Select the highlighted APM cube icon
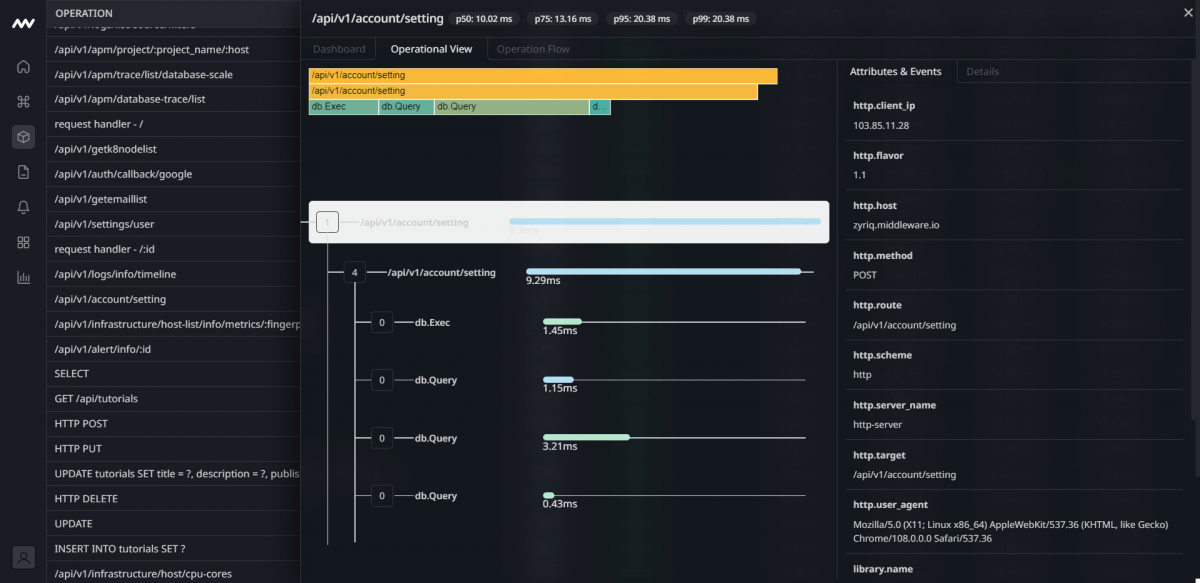 (x=23, y=136)
